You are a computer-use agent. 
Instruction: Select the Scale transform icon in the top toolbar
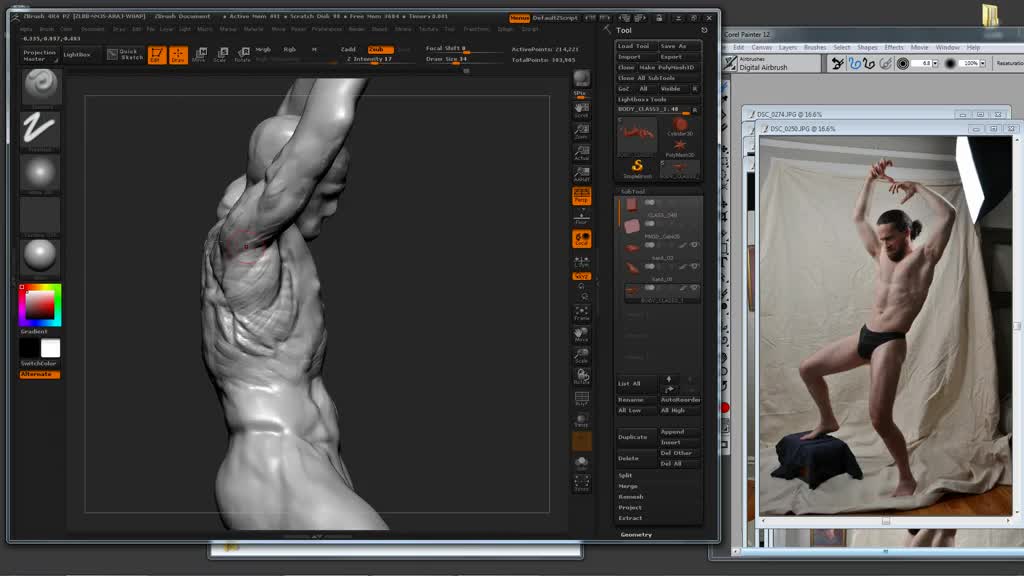(221, 55)
